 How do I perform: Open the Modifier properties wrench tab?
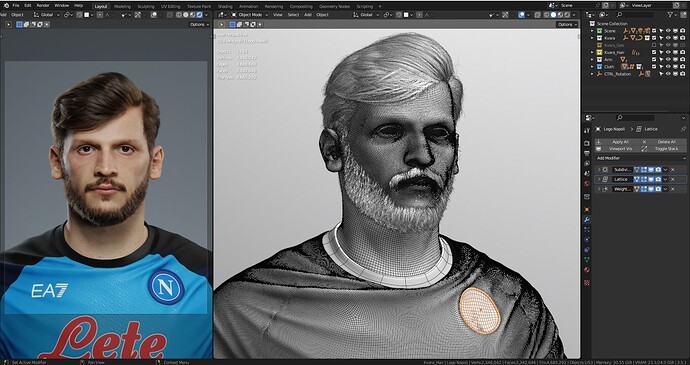pyautogui.click(x=587, y=219)
